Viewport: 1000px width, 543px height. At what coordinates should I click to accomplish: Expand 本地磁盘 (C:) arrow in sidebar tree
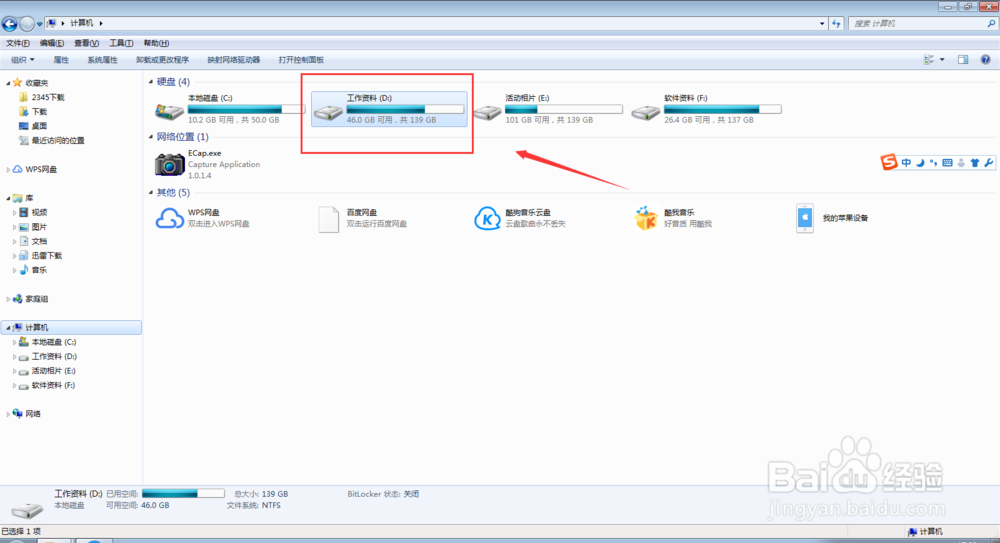tap(14, 343)
